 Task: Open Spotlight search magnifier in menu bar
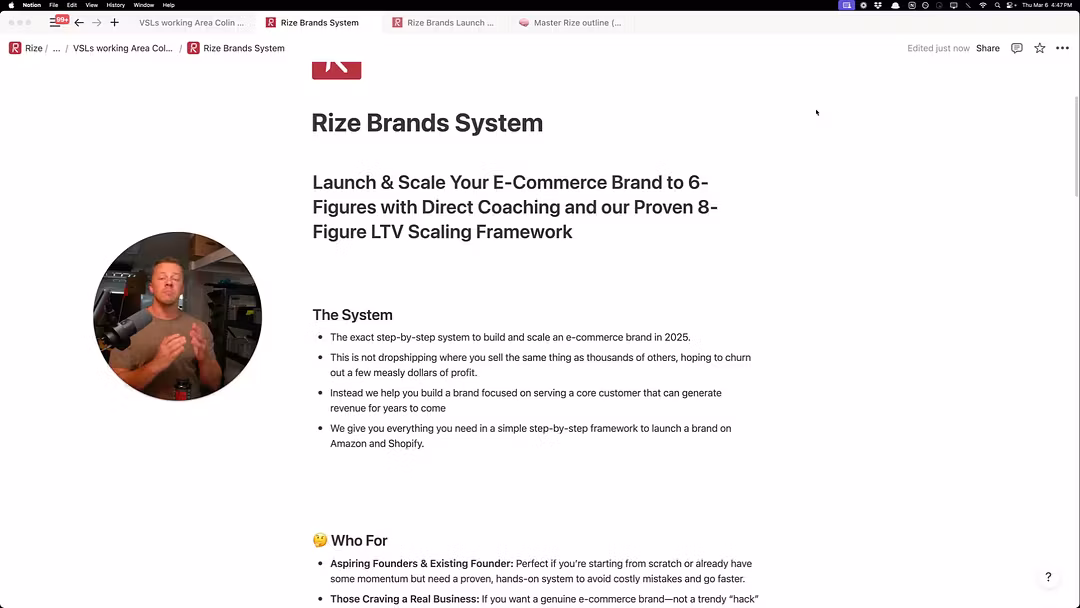[997, 5]
